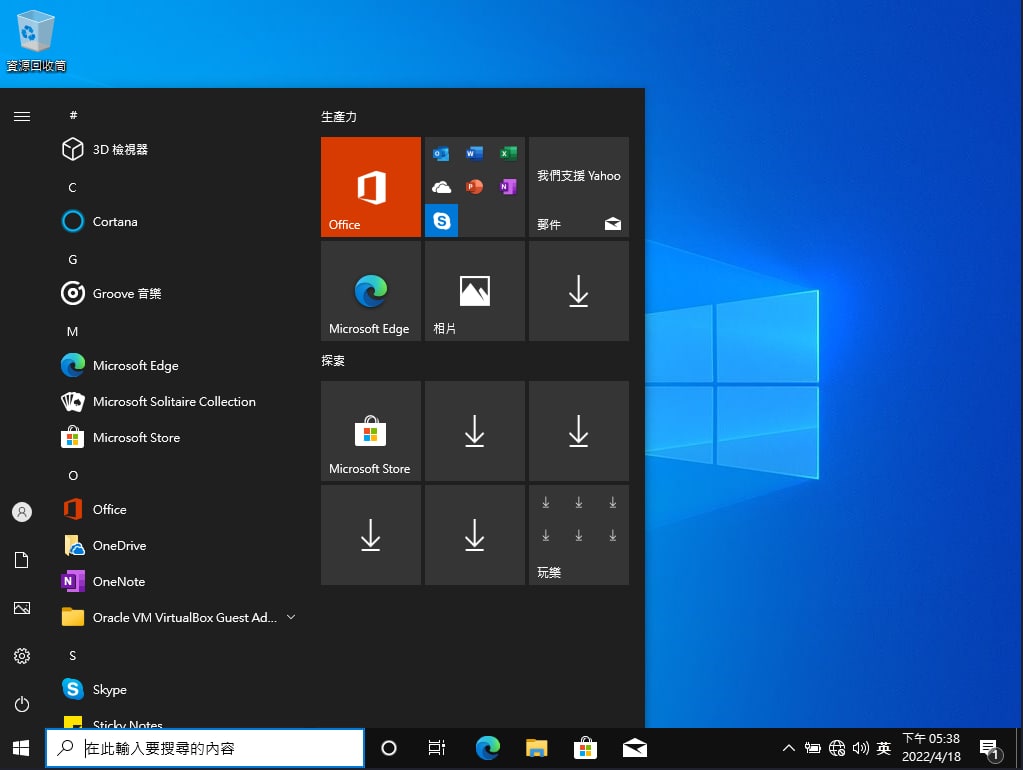This screenshot has height=770, width=1023.
Task: Click the Cortana taskbar circle button
Action: [x=389, y=748]
